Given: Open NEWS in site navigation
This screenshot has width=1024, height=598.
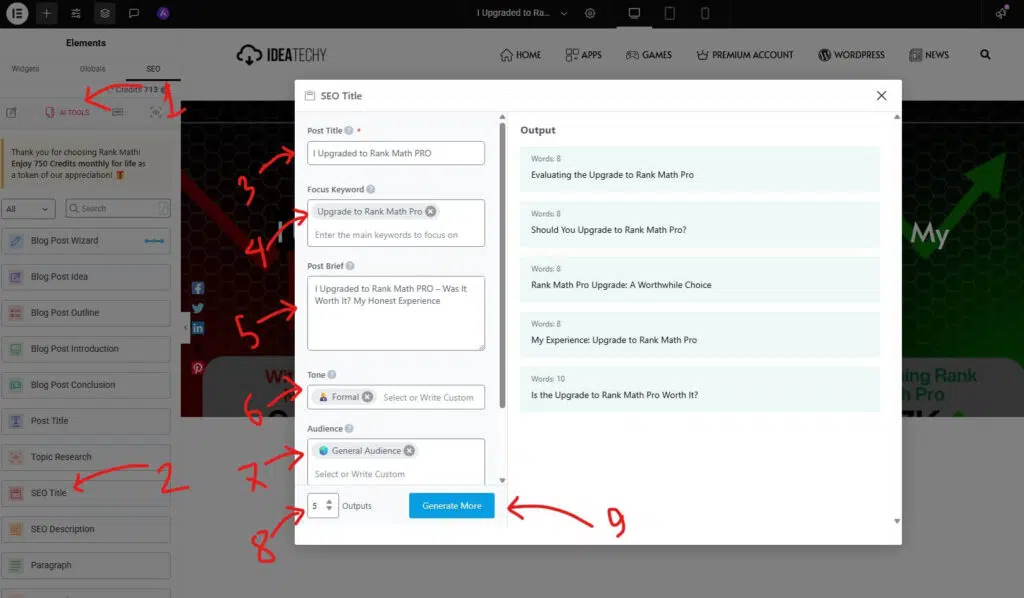Looking at the screenshot, I should tap(929, 55).
